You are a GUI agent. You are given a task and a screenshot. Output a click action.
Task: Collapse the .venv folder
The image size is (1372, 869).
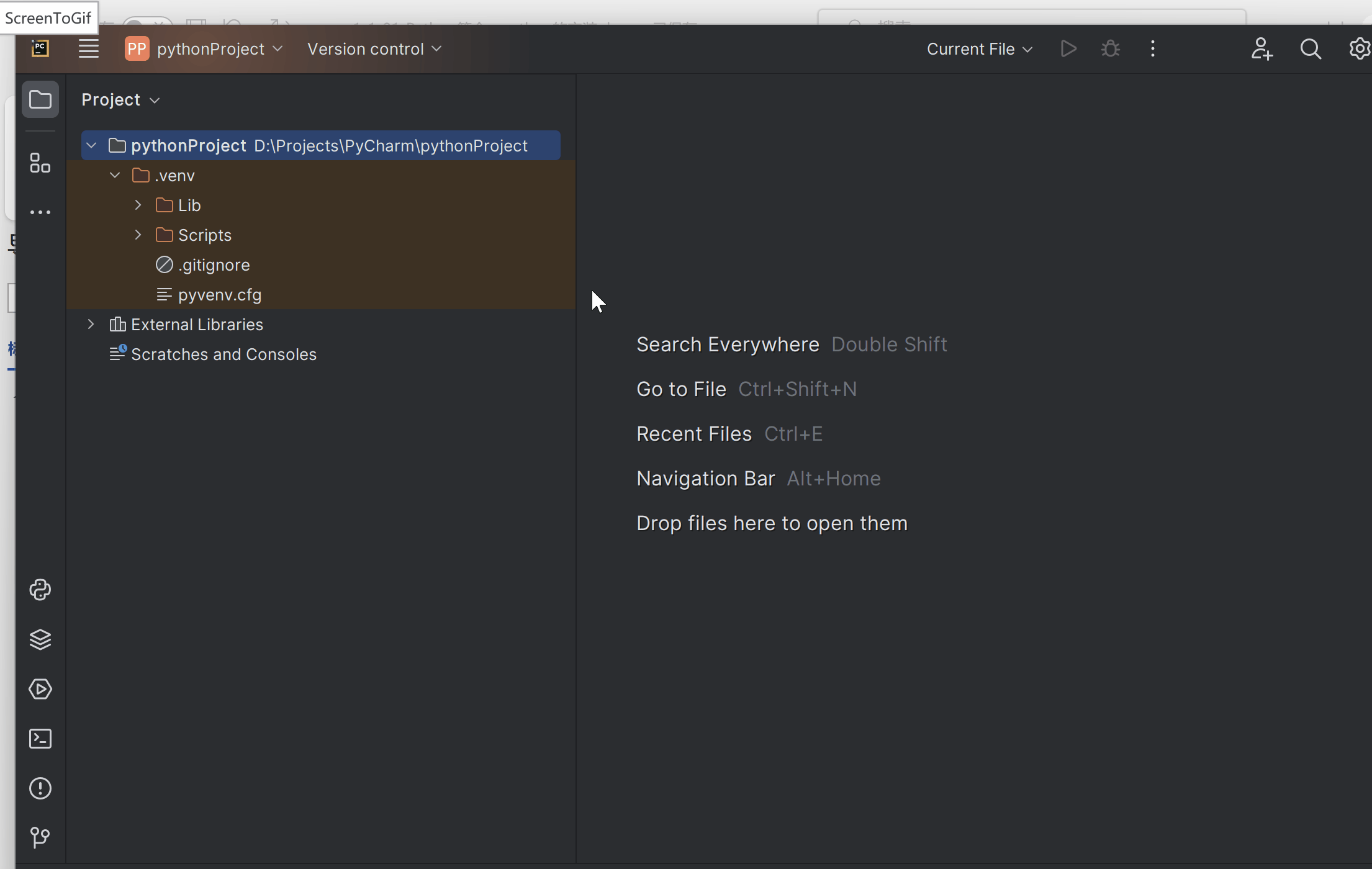pyautogui.click(x=115, y=176)
